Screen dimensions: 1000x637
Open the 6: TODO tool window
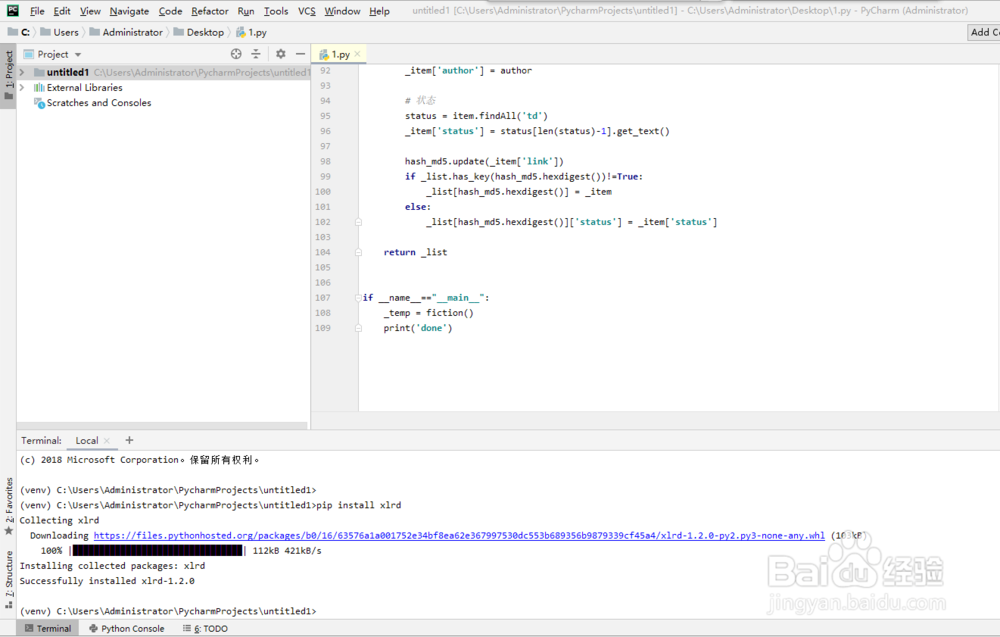[205, 629]
